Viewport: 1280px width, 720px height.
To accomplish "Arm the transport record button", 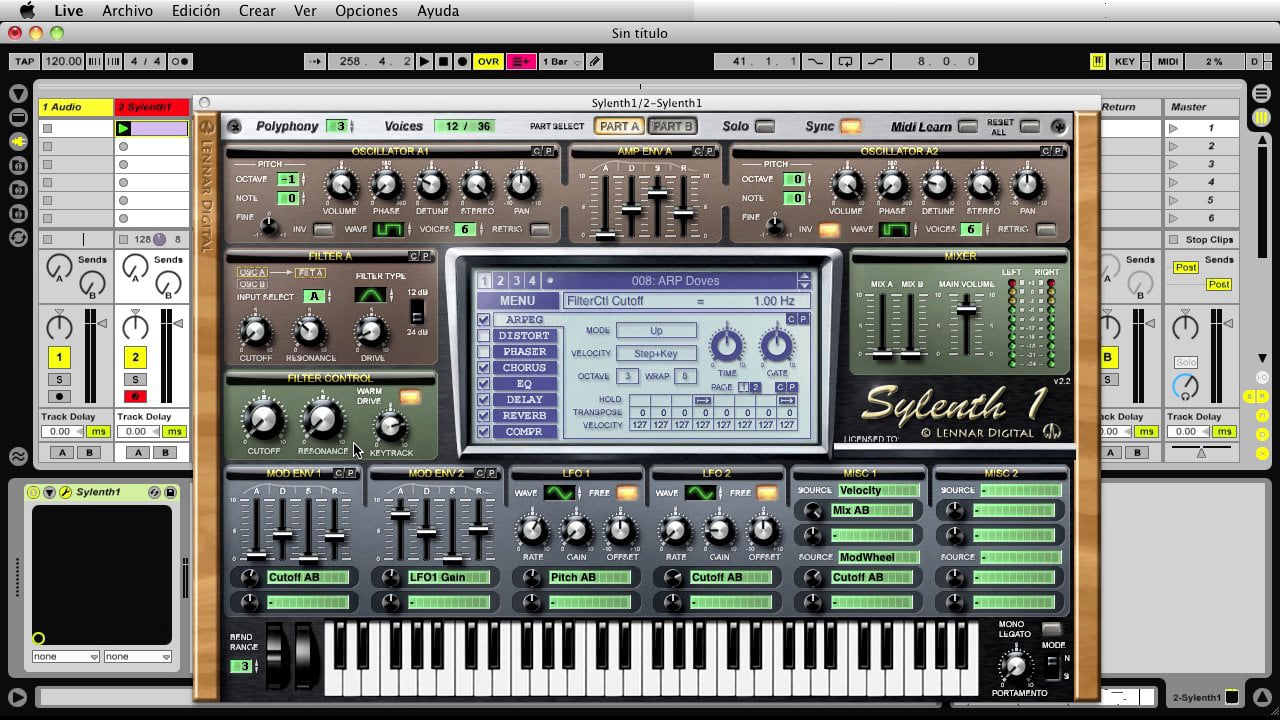I will [x=462, y=61].
